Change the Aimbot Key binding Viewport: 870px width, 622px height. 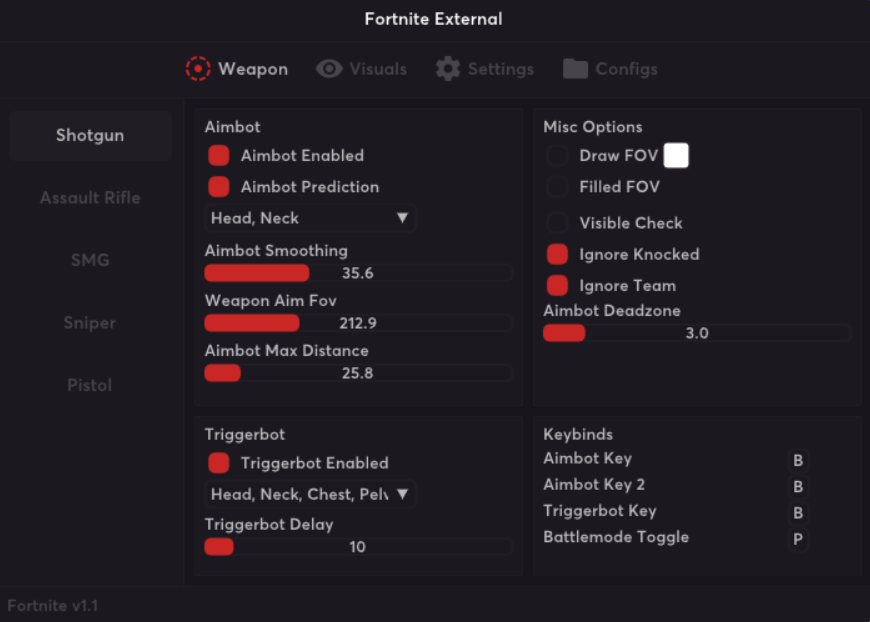798,459
